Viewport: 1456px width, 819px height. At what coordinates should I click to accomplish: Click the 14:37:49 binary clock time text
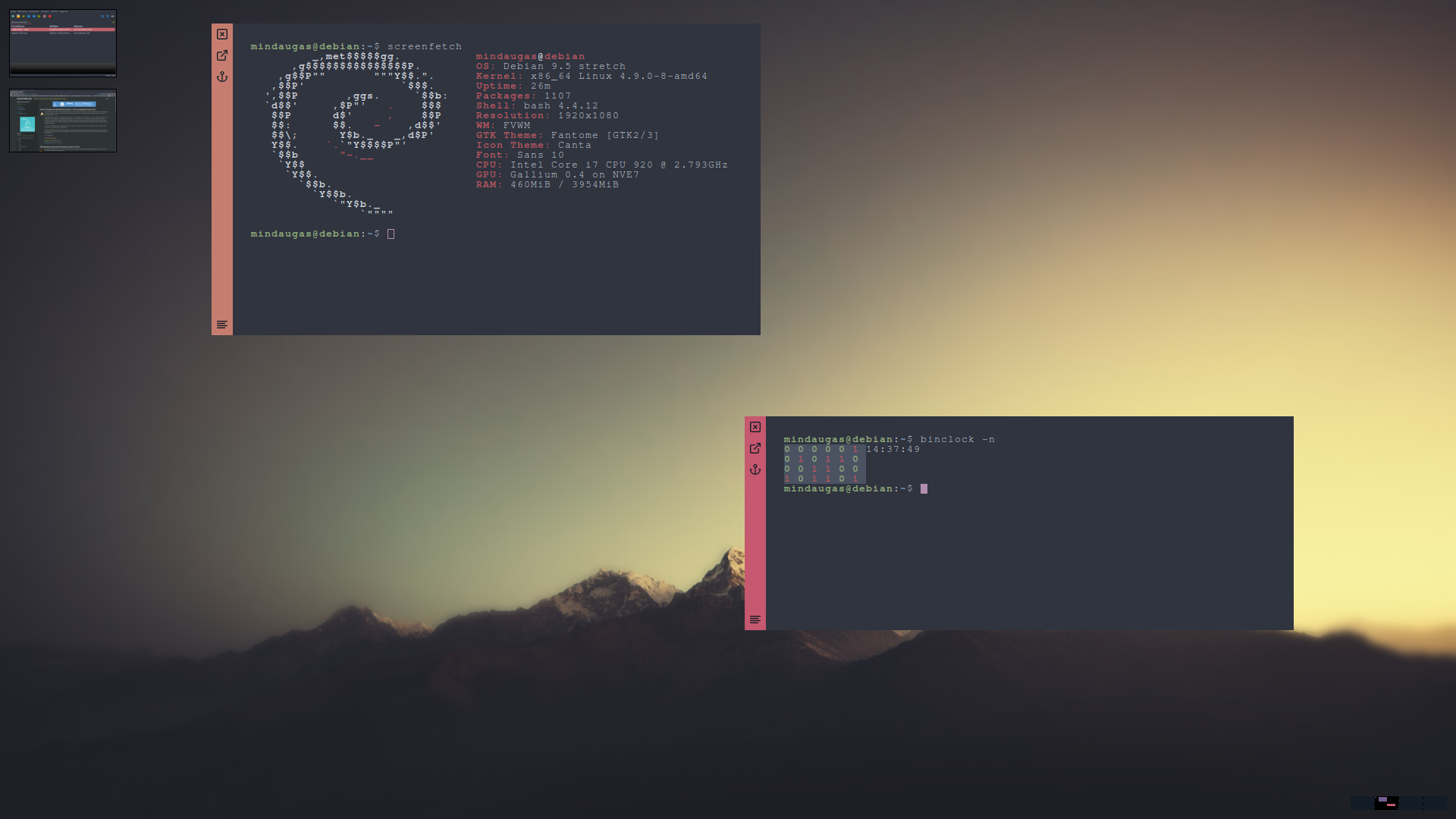click(893, 450)
